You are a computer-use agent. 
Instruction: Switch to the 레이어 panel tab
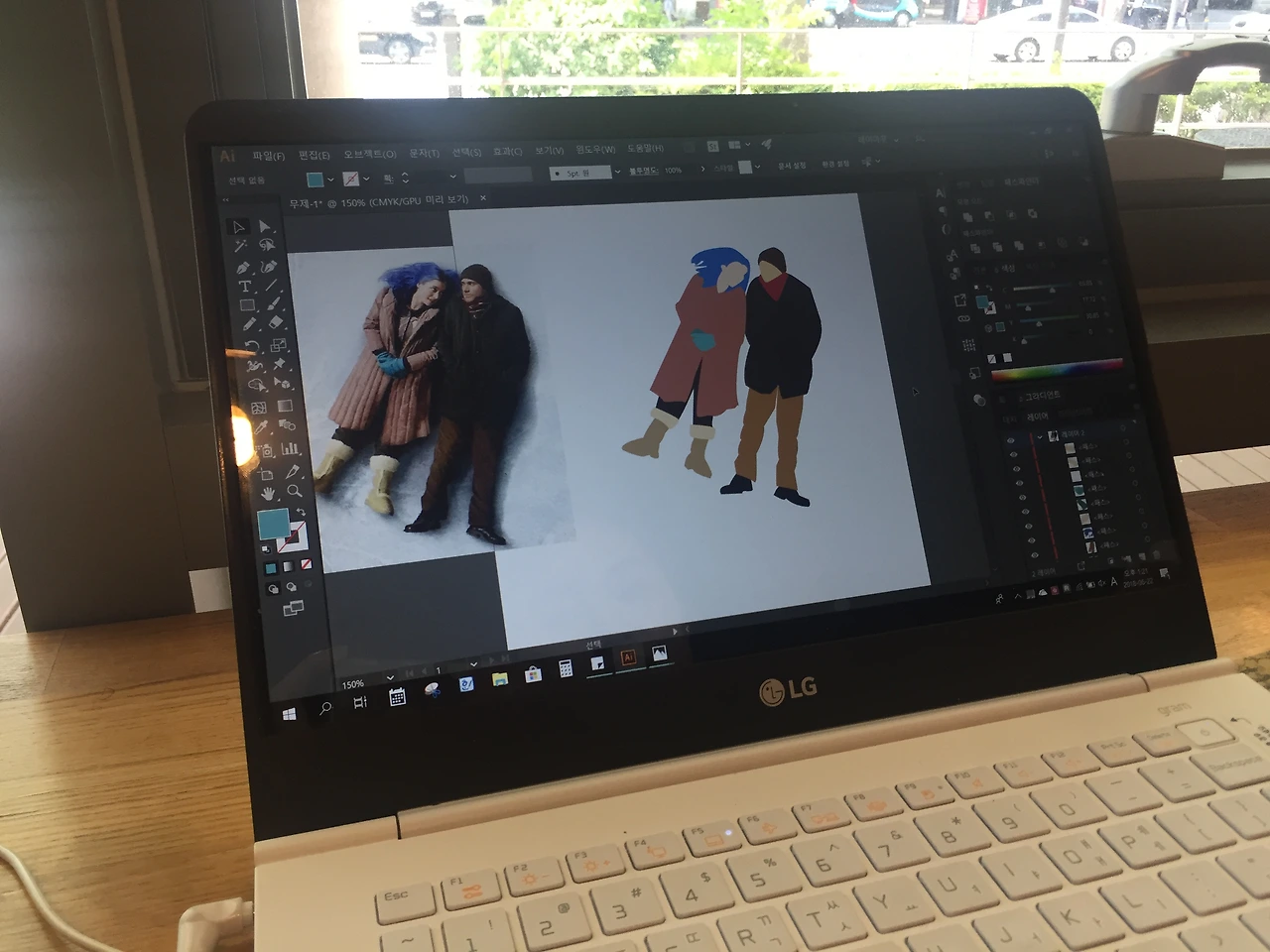pyautogui.click(x=1038, y=417)
